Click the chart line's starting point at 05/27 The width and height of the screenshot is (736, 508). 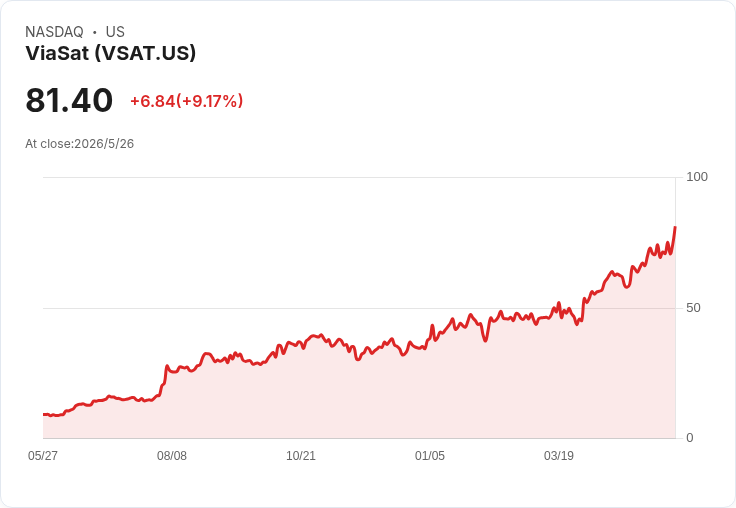coord(44,414)
